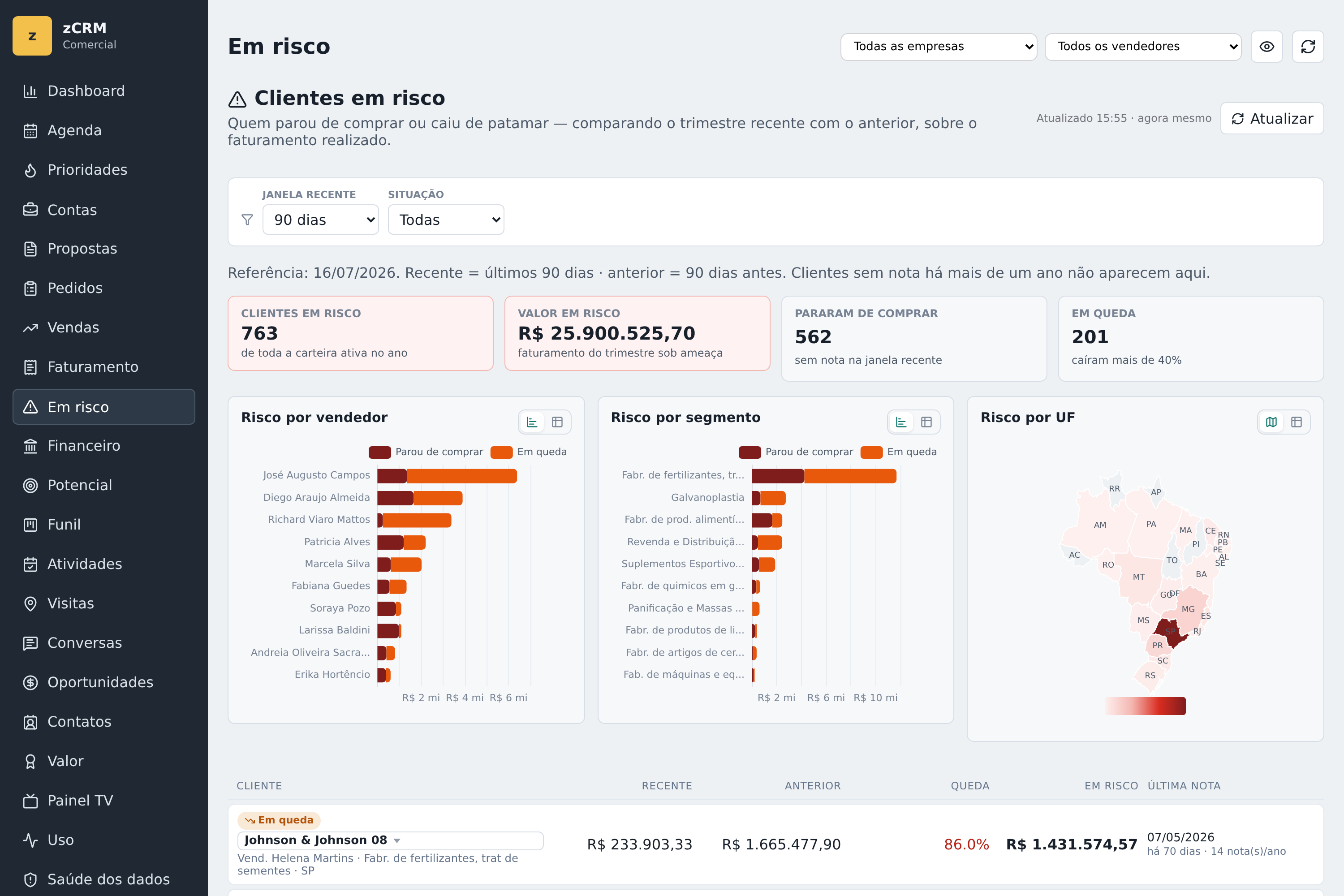Click Diego Araujo Almeida bar in chart
This screenshot has width=1344, height=896.
click(420, 498)
